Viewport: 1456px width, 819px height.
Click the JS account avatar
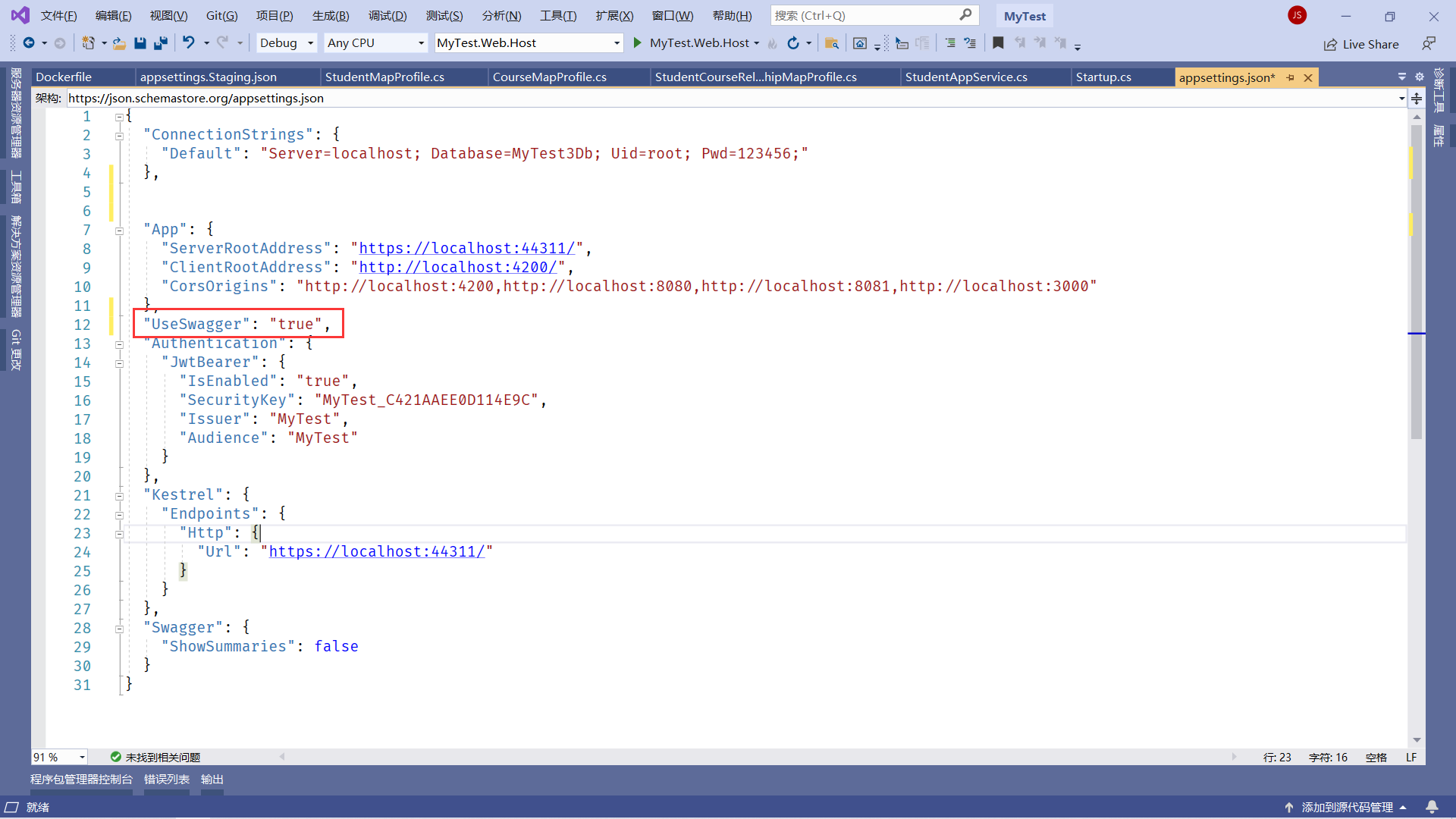click(x=1297, y=15)
